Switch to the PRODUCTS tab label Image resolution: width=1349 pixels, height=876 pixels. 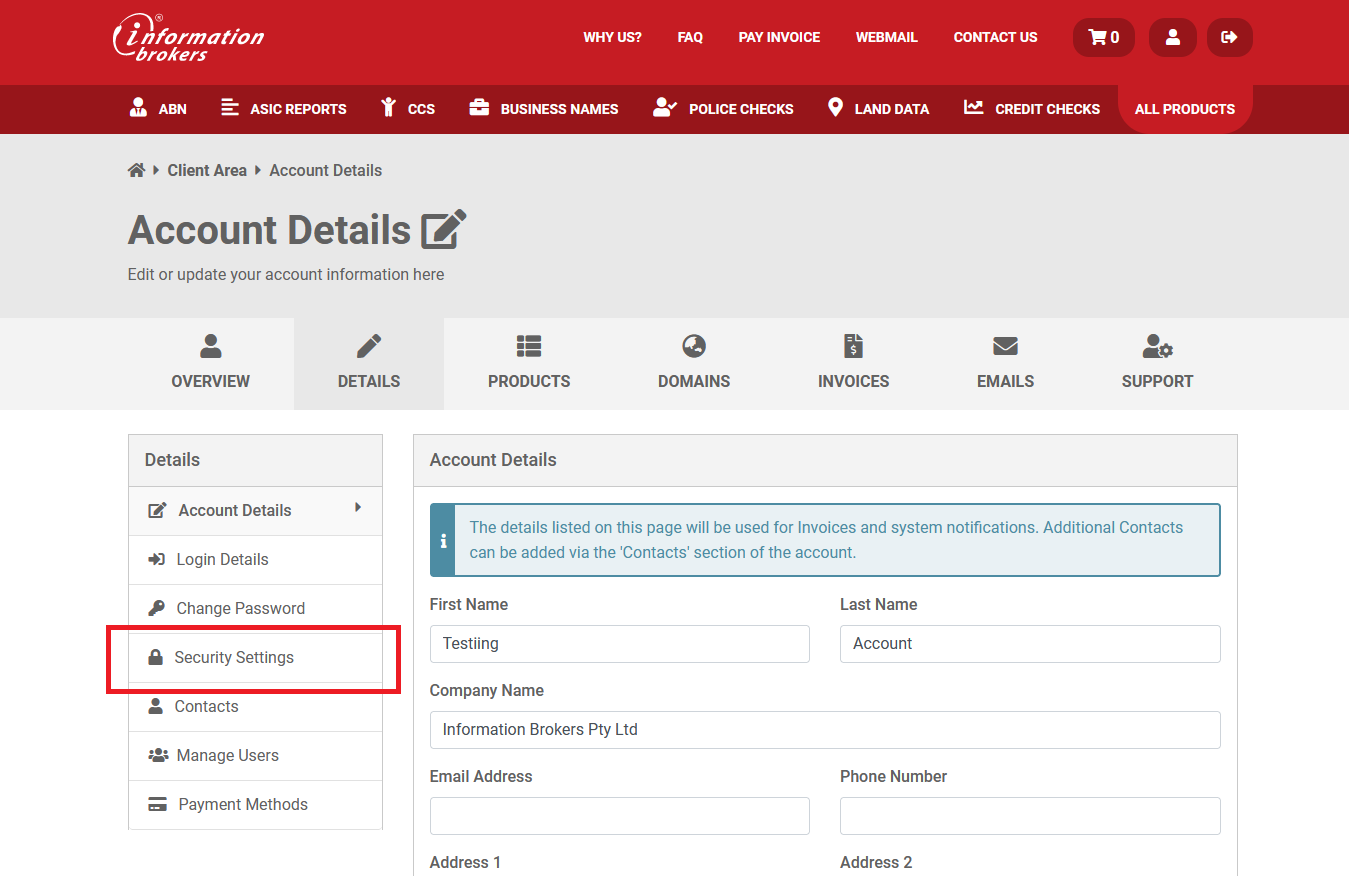529,381
